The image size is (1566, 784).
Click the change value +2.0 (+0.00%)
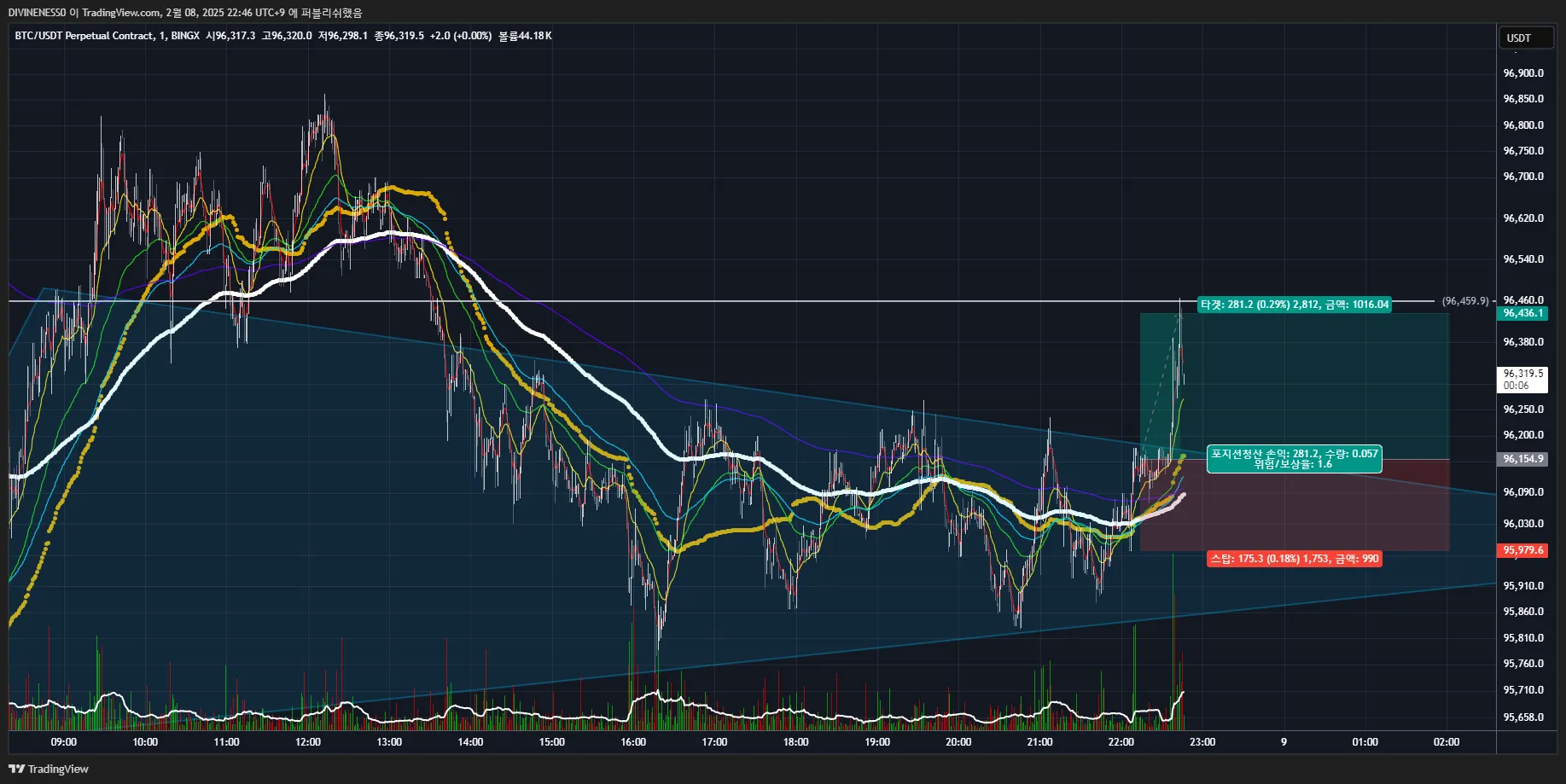click(461, 36)
